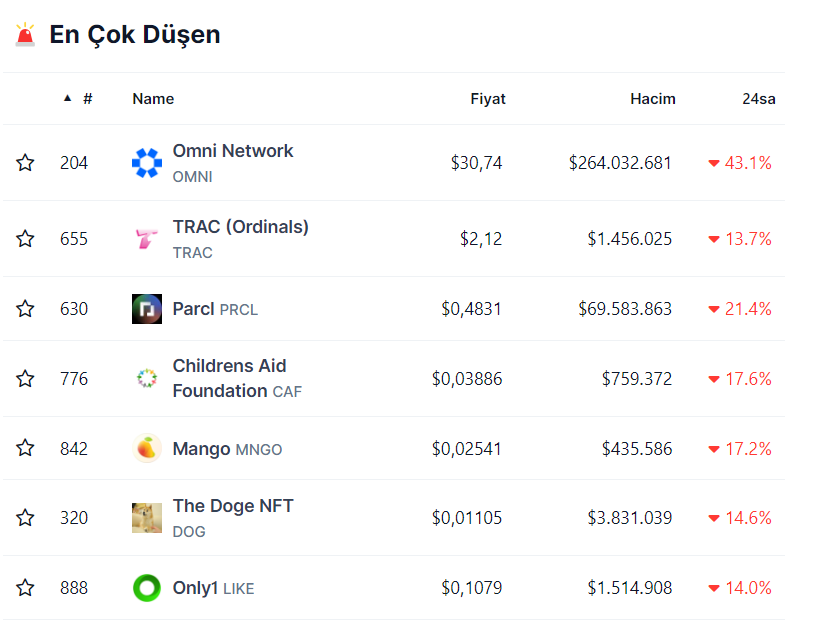
Task: Open The Doge NFT coin link
Action: [x=233, y=507]
